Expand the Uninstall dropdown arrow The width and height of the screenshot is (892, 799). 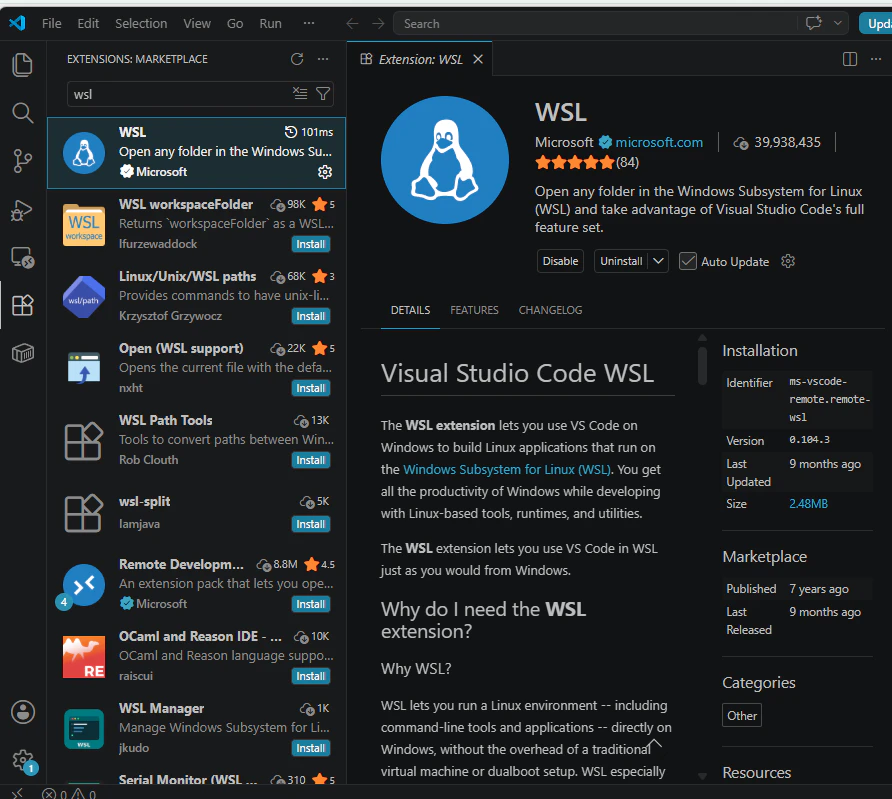pyautogui.click(x=658, y=261)
